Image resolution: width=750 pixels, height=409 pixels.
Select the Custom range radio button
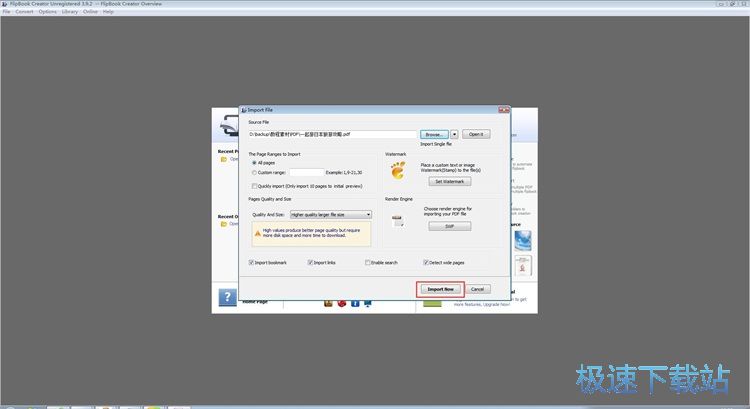point(254,173)
